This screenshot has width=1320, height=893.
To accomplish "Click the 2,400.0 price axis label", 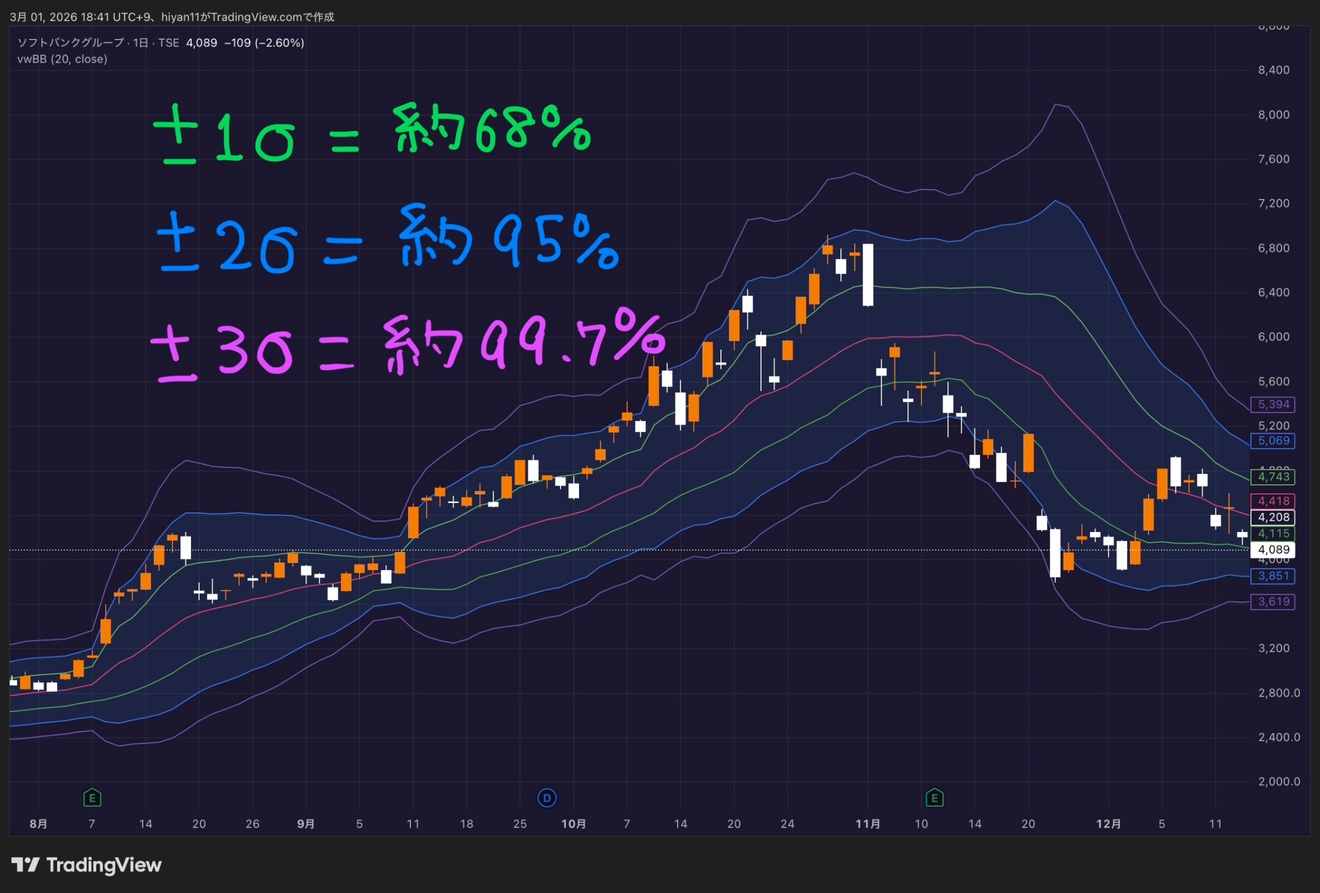I will 1277,737.
